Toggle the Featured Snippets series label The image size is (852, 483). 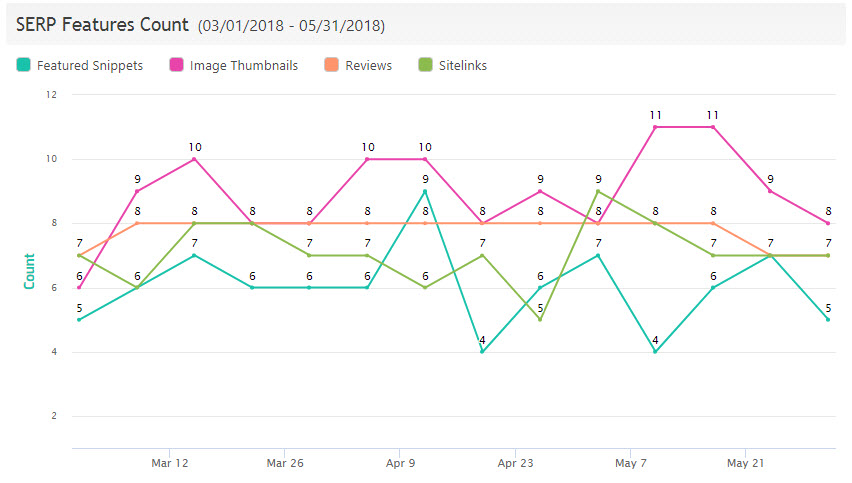click(89, 66)
